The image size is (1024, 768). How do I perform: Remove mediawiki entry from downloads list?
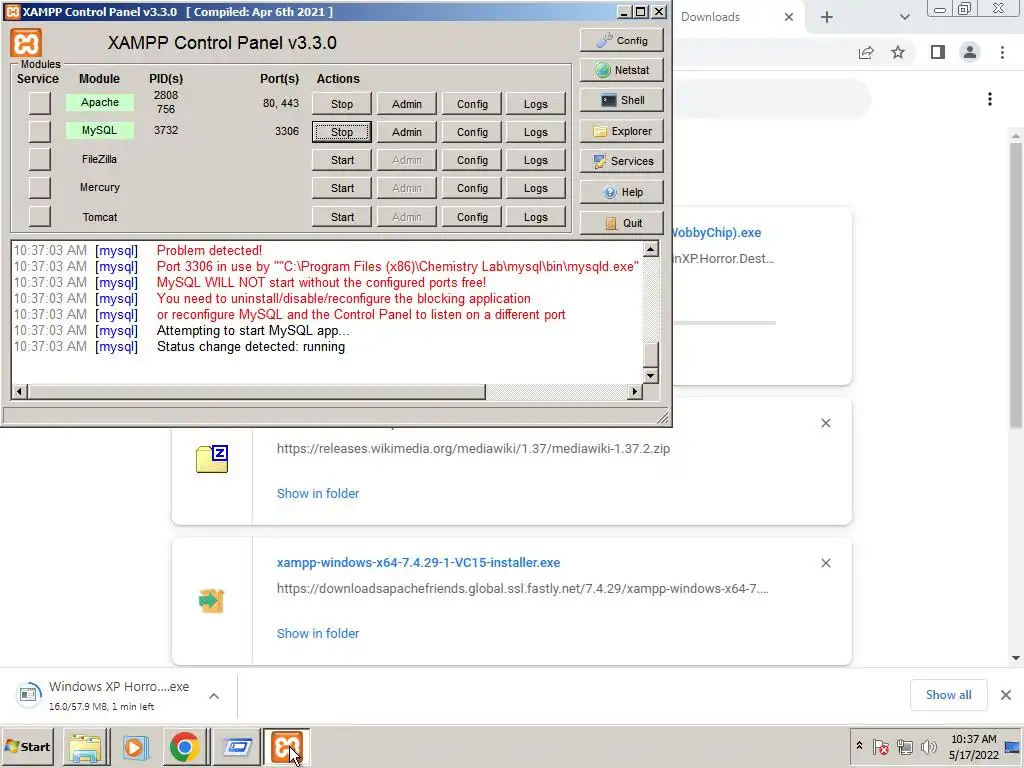[825, 423]
